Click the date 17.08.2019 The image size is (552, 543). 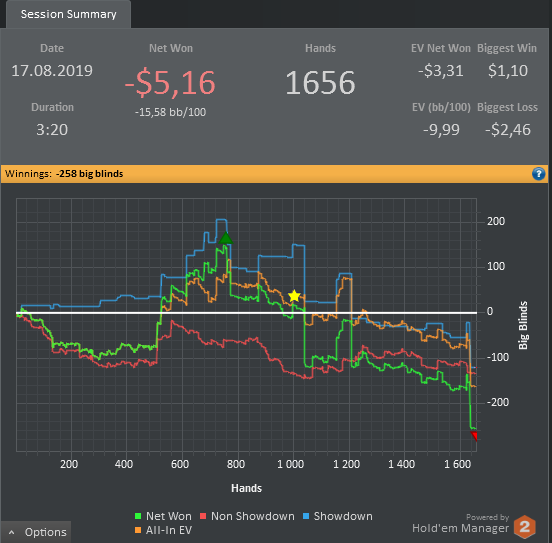click(52, 71)
